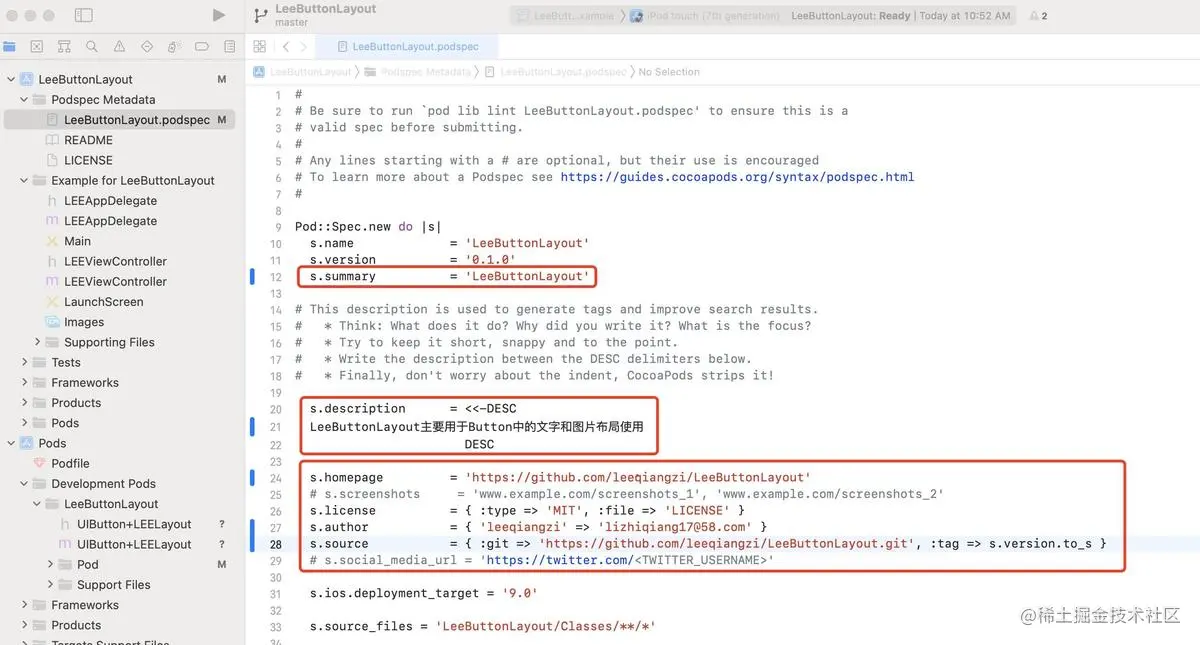Click the LeeButtonLayout.git source URL
This screenshot has height=645, width=1200.
725,544
